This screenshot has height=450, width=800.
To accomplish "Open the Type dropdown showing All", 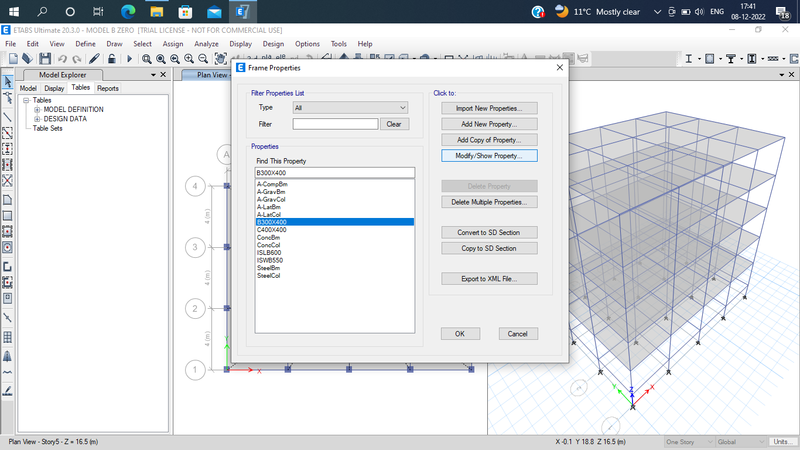I will pyautogui.click(x=350, y=108).
